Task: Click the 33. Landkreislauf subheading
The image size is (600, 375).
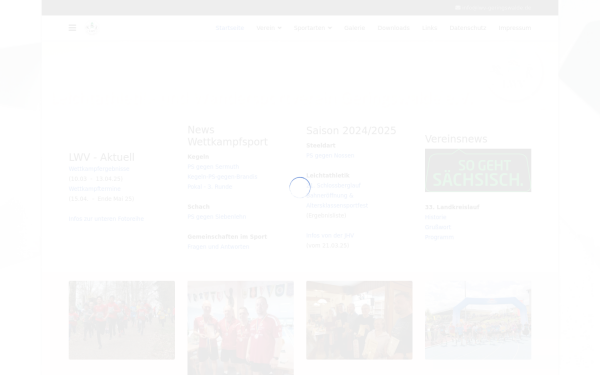Action: 452,207
